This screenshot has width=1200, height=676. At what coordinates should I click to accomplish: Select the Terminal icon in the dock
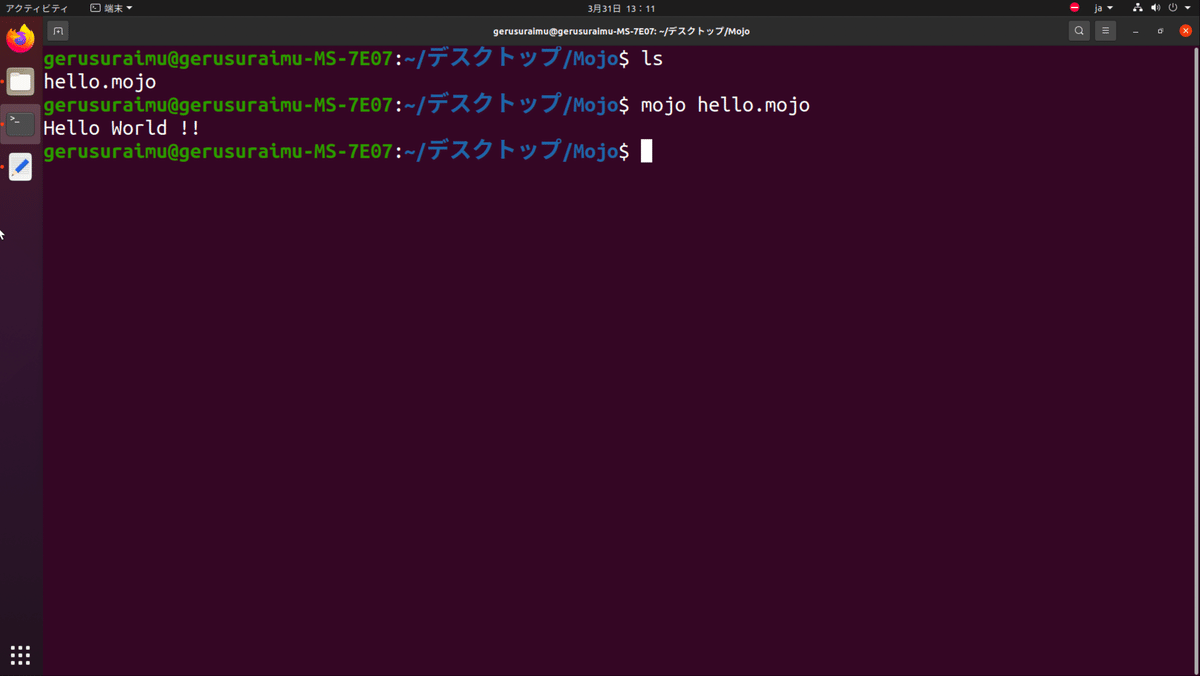pyautogui.click(x=20, y=125)
